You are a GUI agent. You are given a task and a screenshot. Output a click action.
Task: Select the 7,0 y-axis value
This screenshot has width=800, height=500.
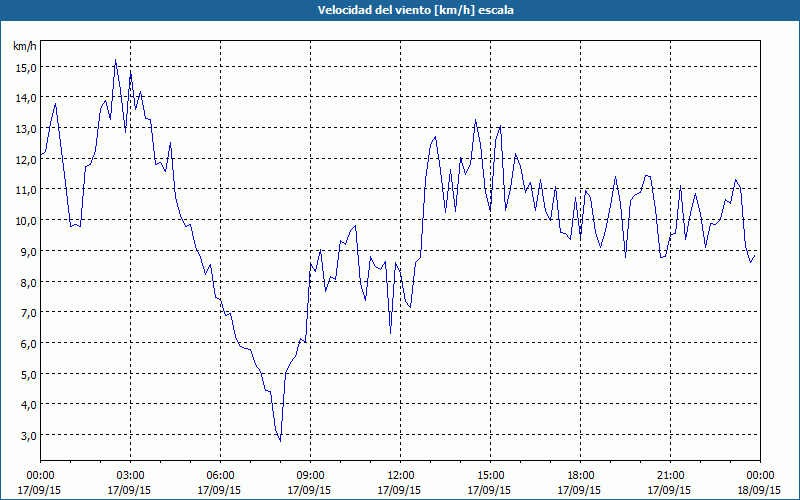[28, 313]
